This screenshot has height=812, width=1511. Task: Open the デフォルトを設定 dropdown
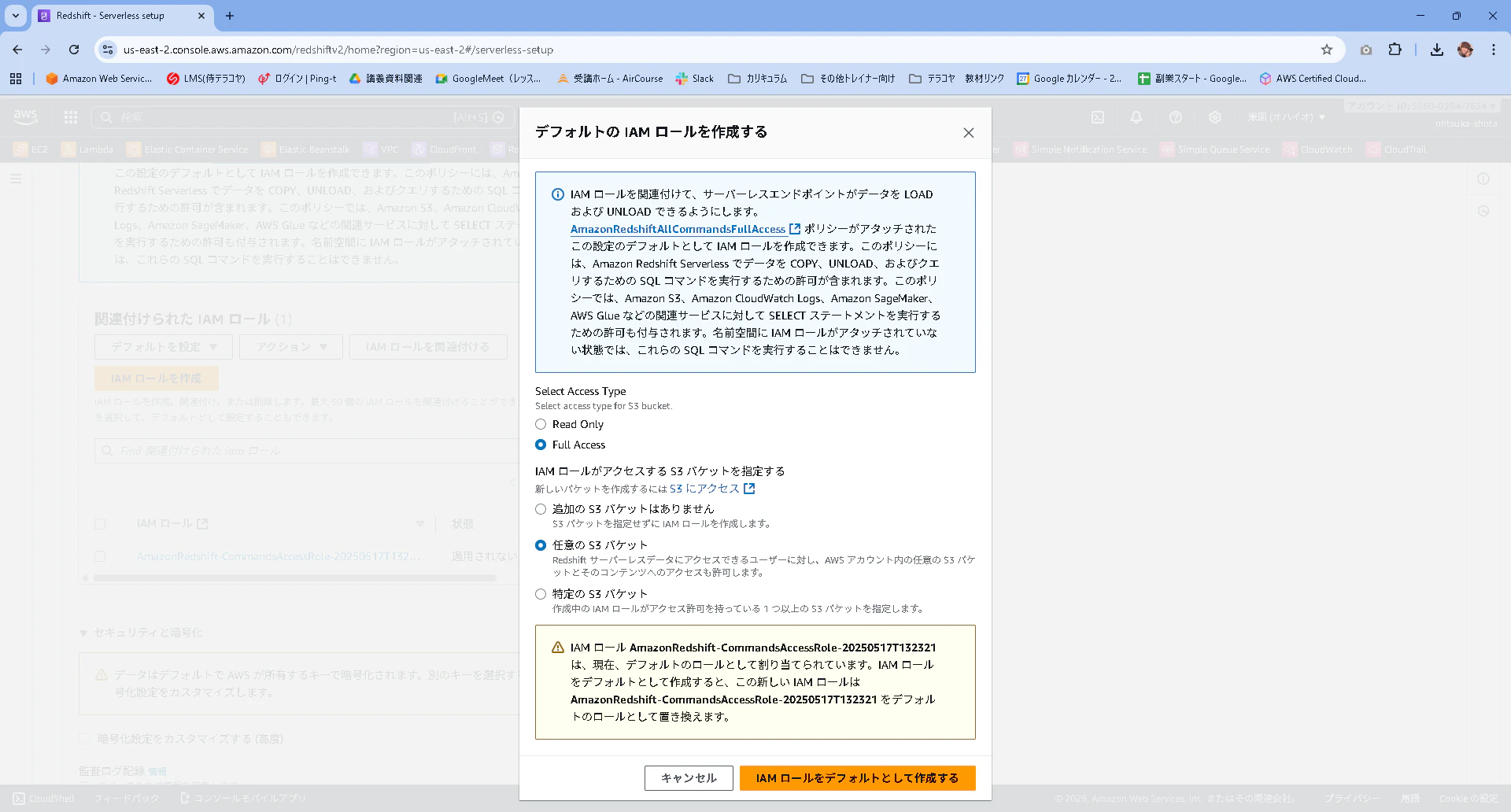[x=164, y=347]
